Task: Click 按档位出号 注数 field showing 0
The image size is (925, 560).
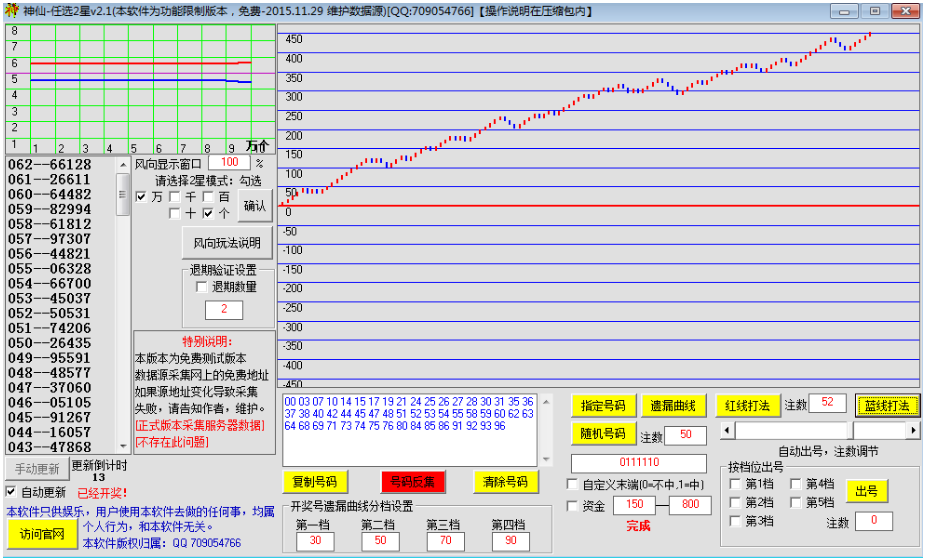Action: tap(874, 521)
